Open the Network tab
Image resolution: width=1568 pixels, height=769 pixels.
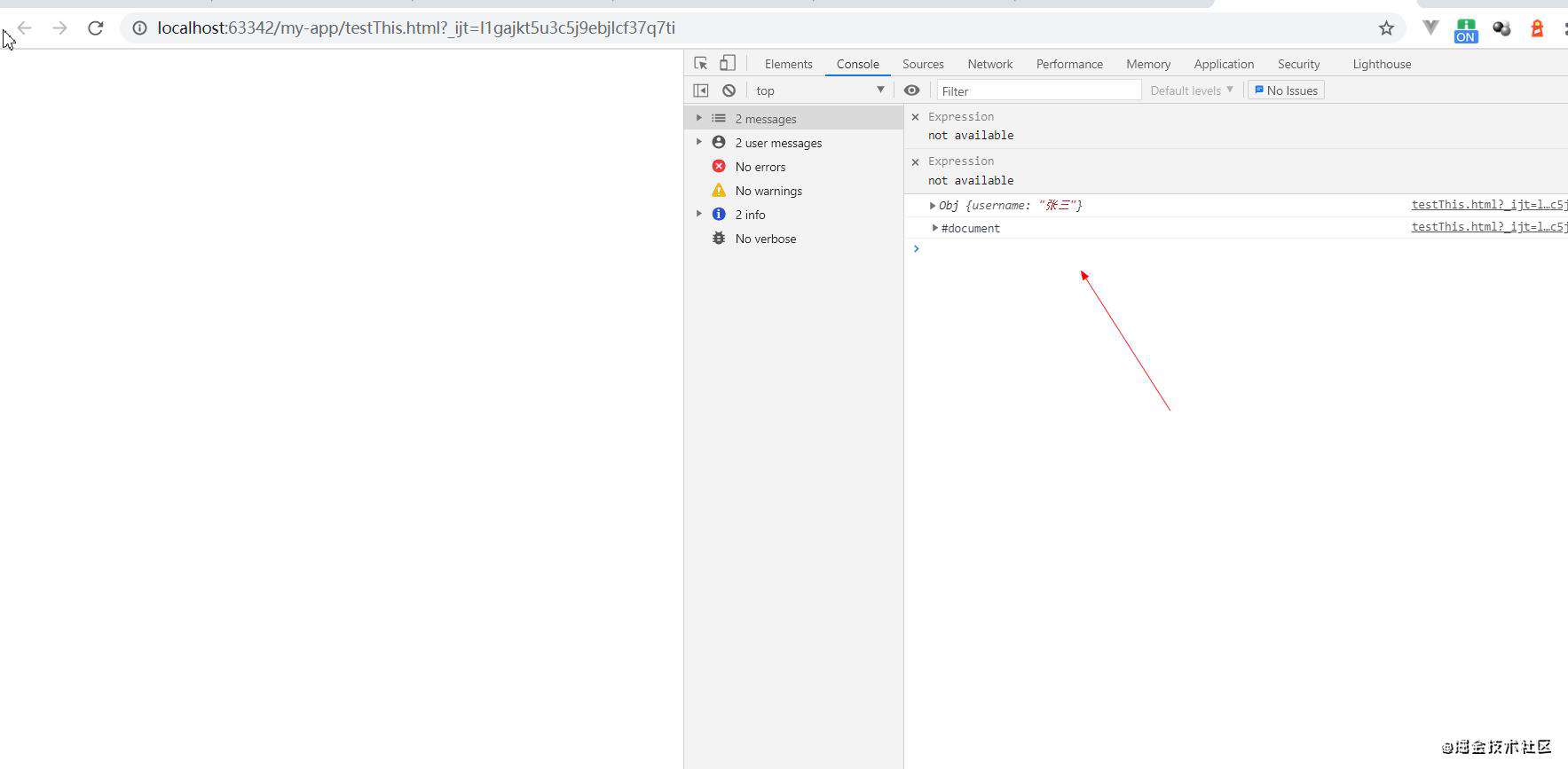point(990,64)
